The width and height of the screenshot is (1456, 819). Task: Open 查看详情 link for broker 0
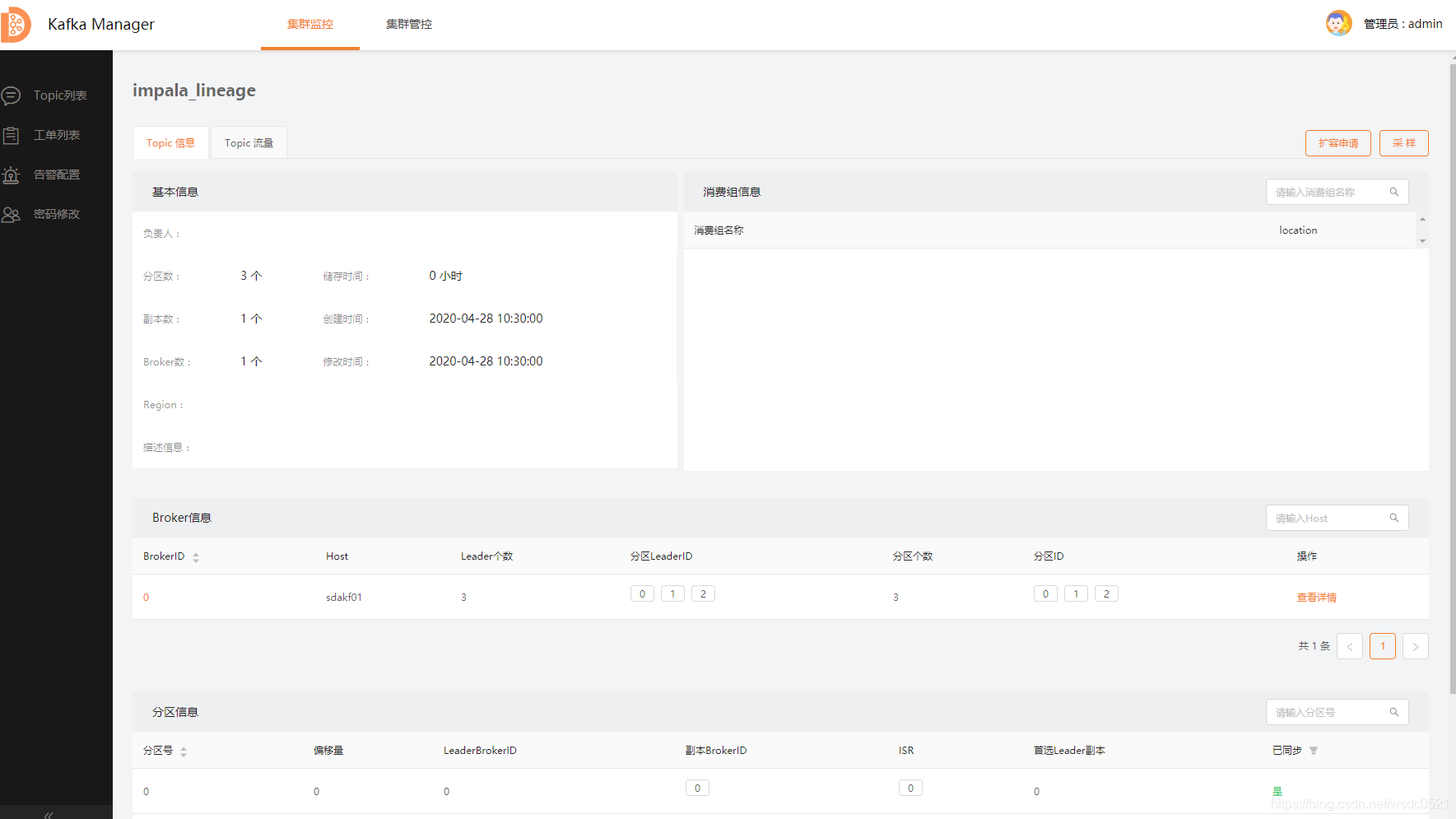tap(1317, 598)
